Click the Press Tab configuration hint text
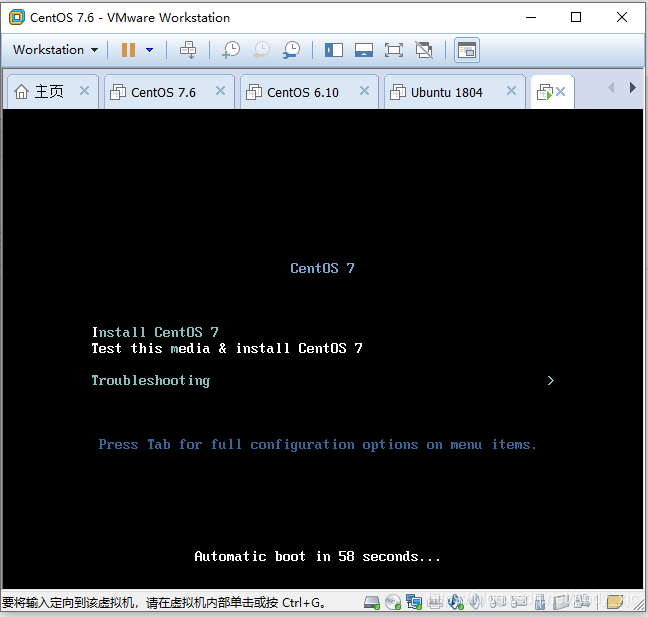The height and width of the screenshot is (617, 648). 317,445
